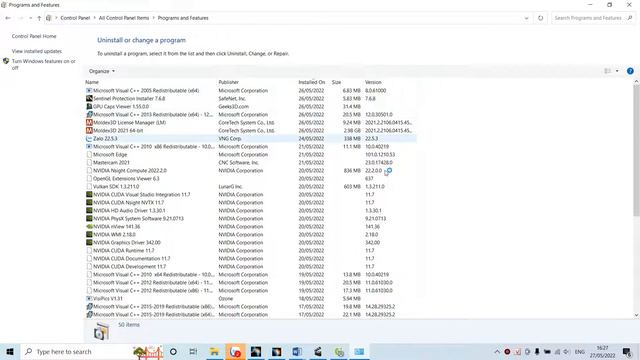640x360 pixels.
Task: Open the Organize dropdown menu
Action: pos(102,71)
